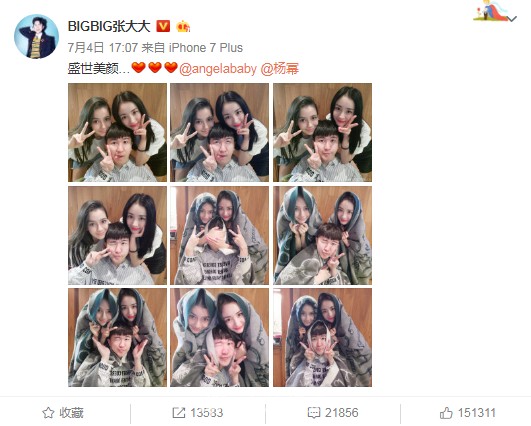531x426 pixels.
Task: Open the center photo in the grid
Action: (x=219, y=235)
